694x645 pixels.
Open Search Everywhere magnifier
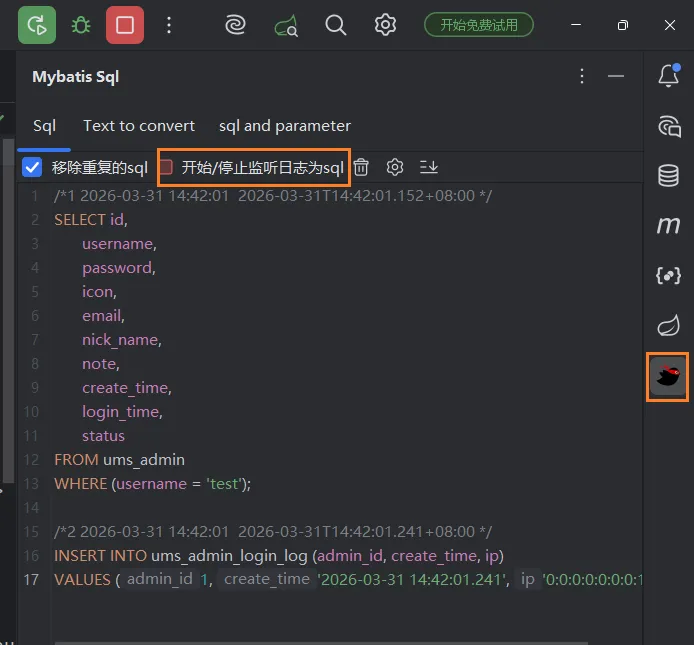coord(335,25)
